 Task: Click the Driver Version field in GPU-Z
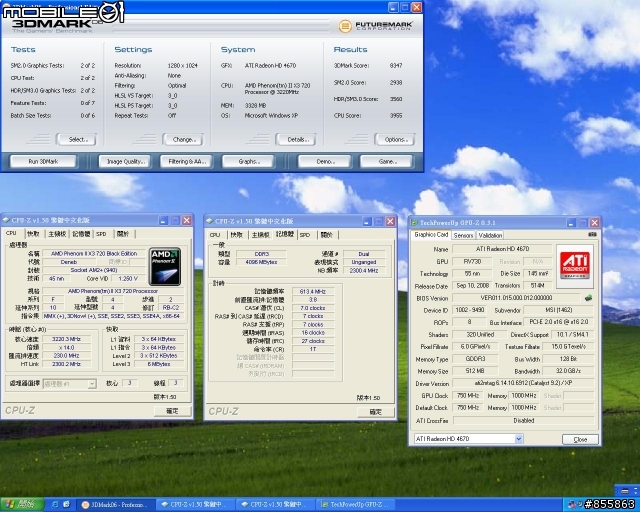pos(523,383)
